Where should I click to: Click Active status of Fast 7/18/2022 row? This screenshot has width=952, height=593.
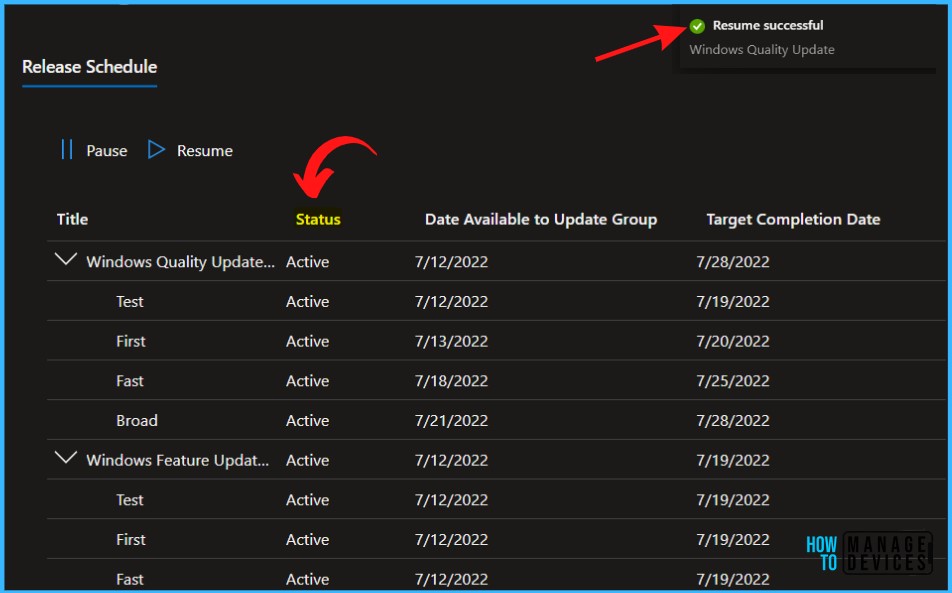[x=308, y=381]
